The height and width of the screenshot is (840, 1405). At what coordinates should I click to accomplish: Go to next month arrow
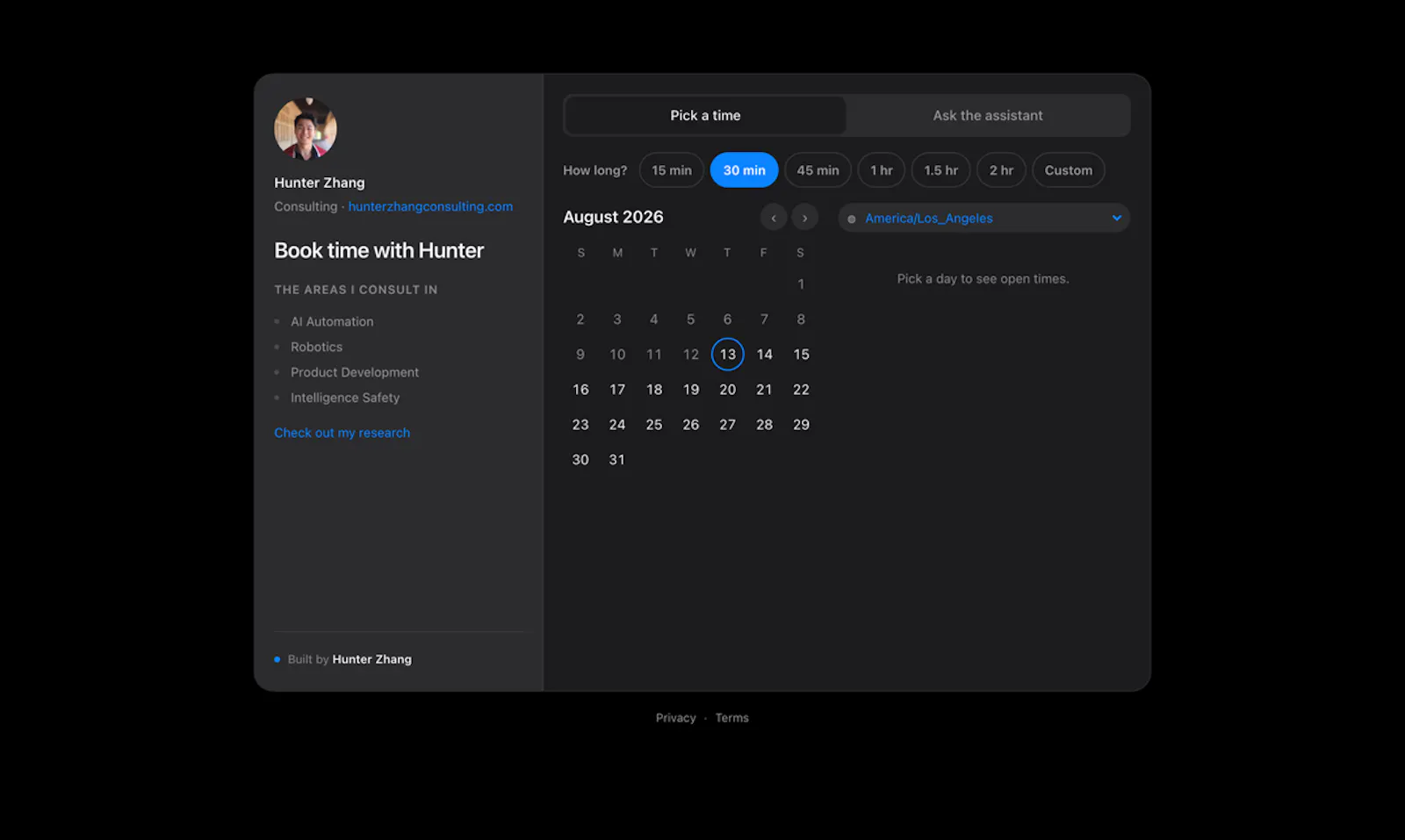coord(804,218)
